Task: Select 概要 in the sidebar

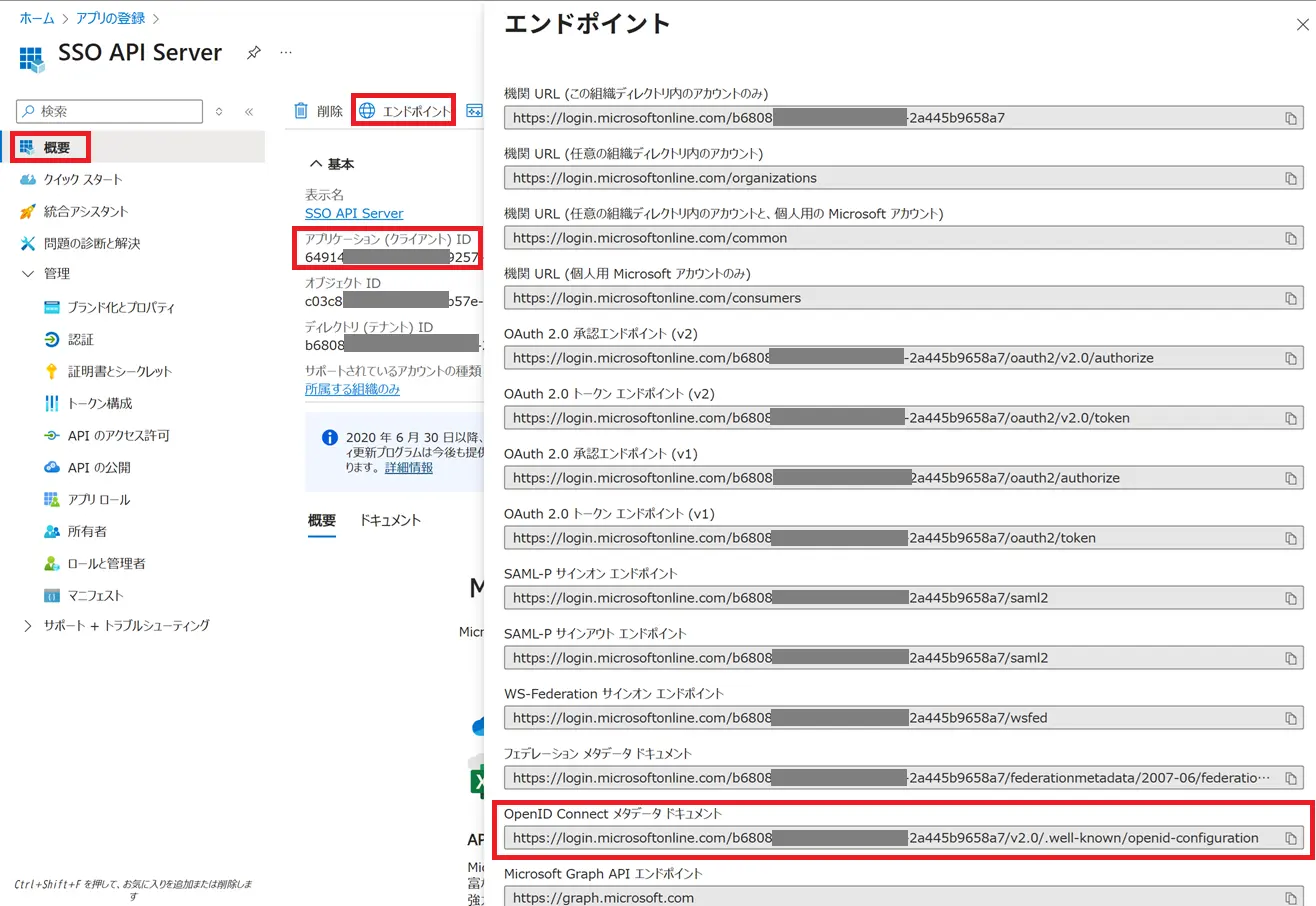Action: 133,147
